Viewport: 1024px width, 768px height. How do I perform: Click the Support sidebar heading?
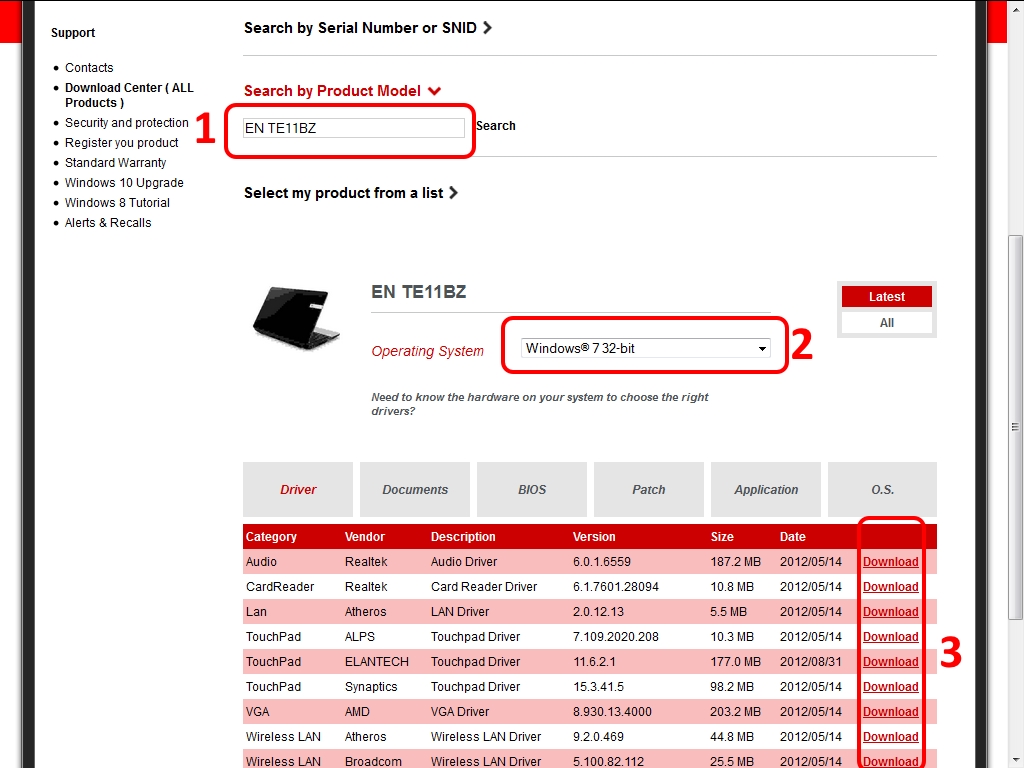(73, 33)
